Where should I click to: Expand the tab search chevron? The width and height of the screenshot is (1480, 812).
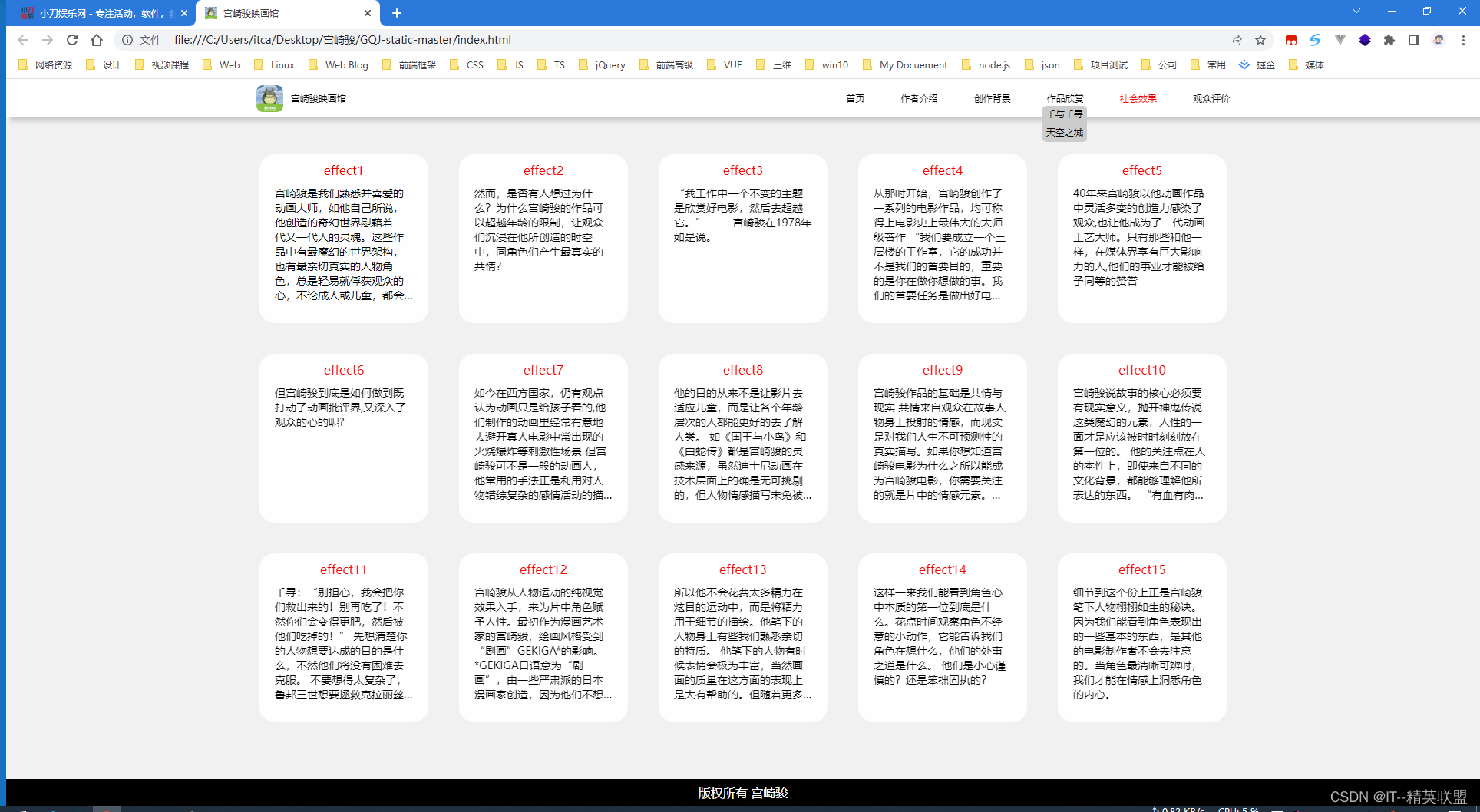[1356, 12]
